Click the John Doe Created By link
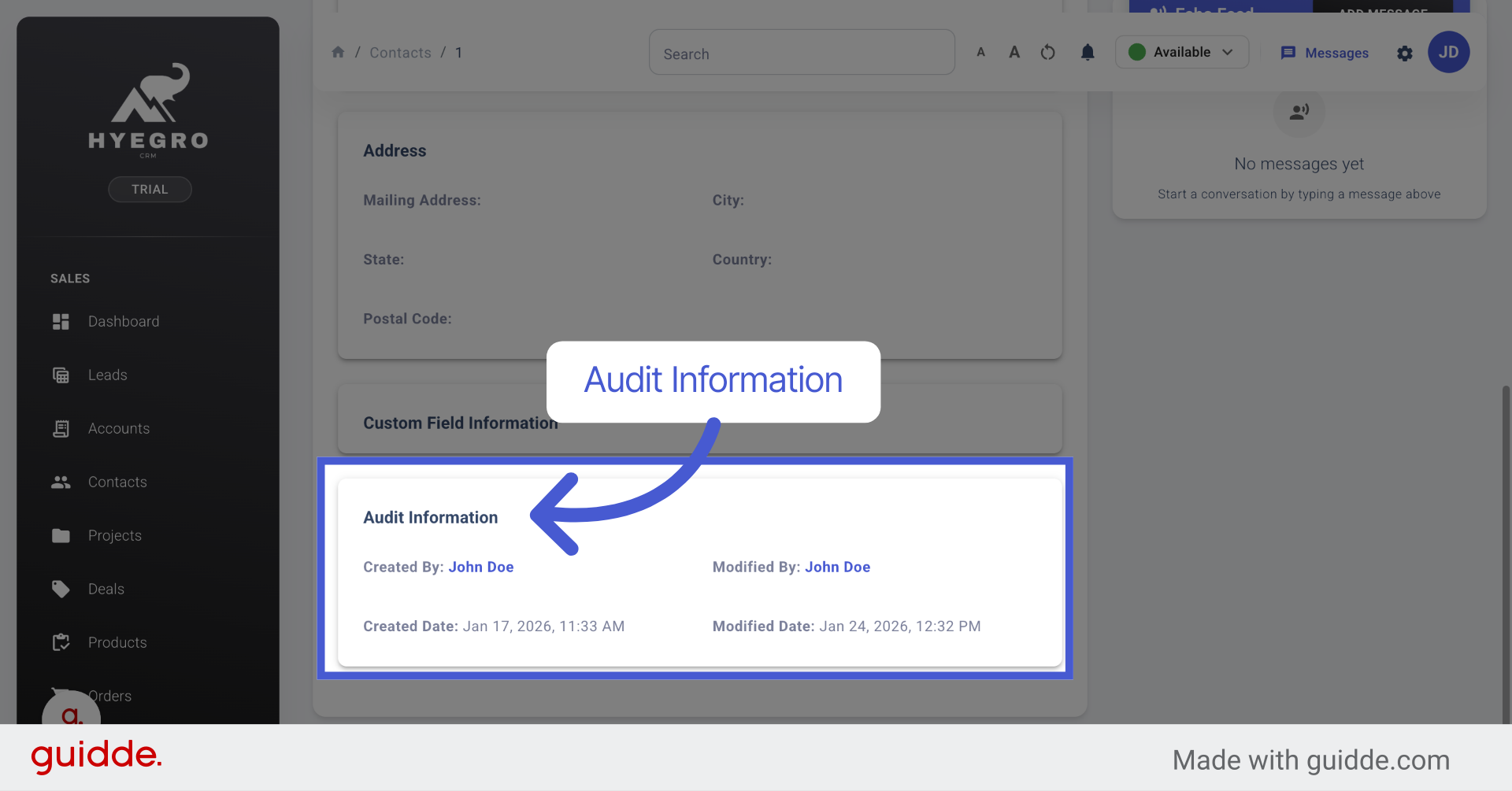Image resolution: width=1512 pixels, height=791 pixels. click(x=480, y=567)
